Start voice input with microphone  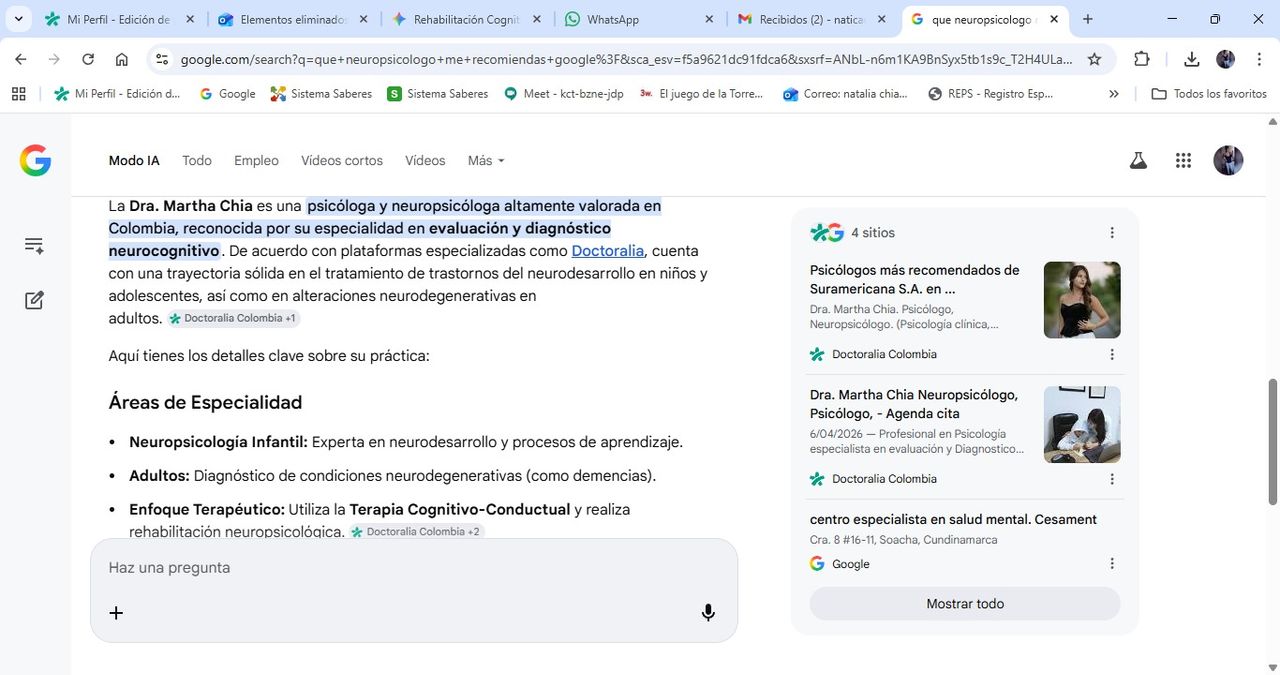coord(708,613)
